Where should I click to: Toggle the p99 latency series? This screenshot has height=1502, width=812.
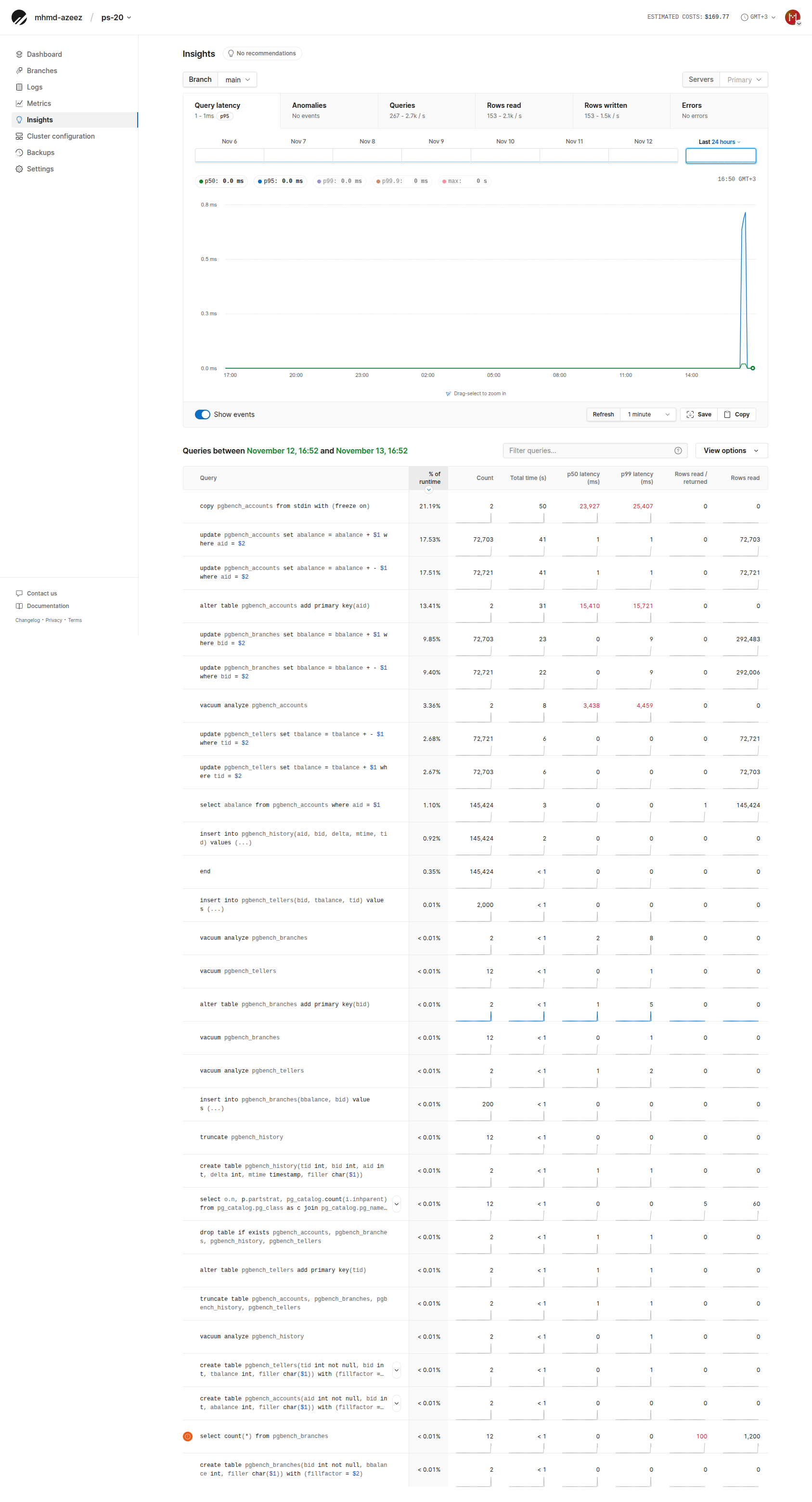[339, 181]
